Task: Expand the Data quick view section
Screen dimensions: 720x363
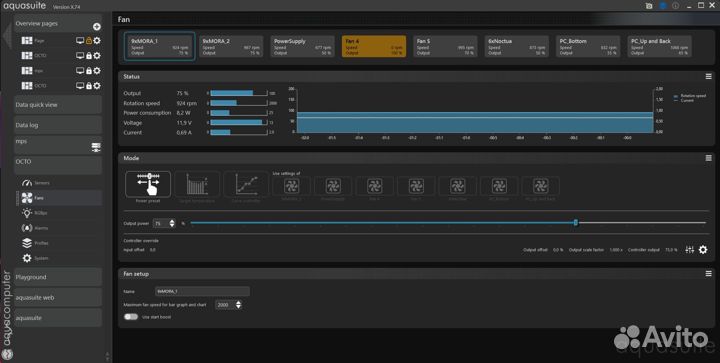Action: coord(58,105)
